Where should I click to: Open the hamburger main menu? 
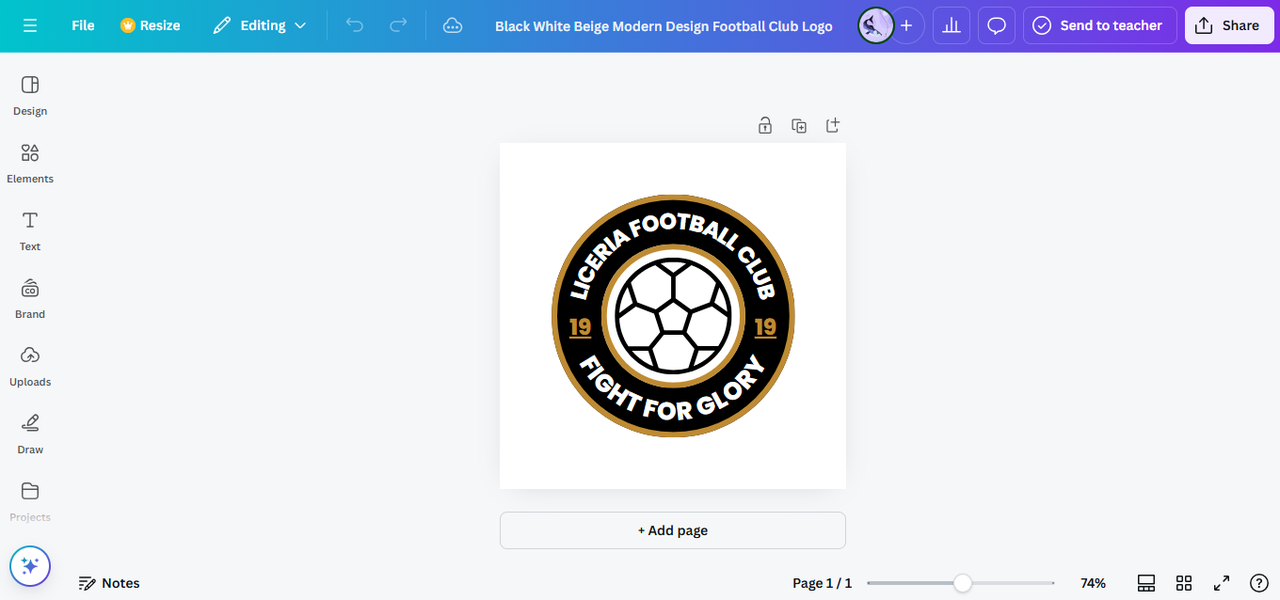click(30, 25)
